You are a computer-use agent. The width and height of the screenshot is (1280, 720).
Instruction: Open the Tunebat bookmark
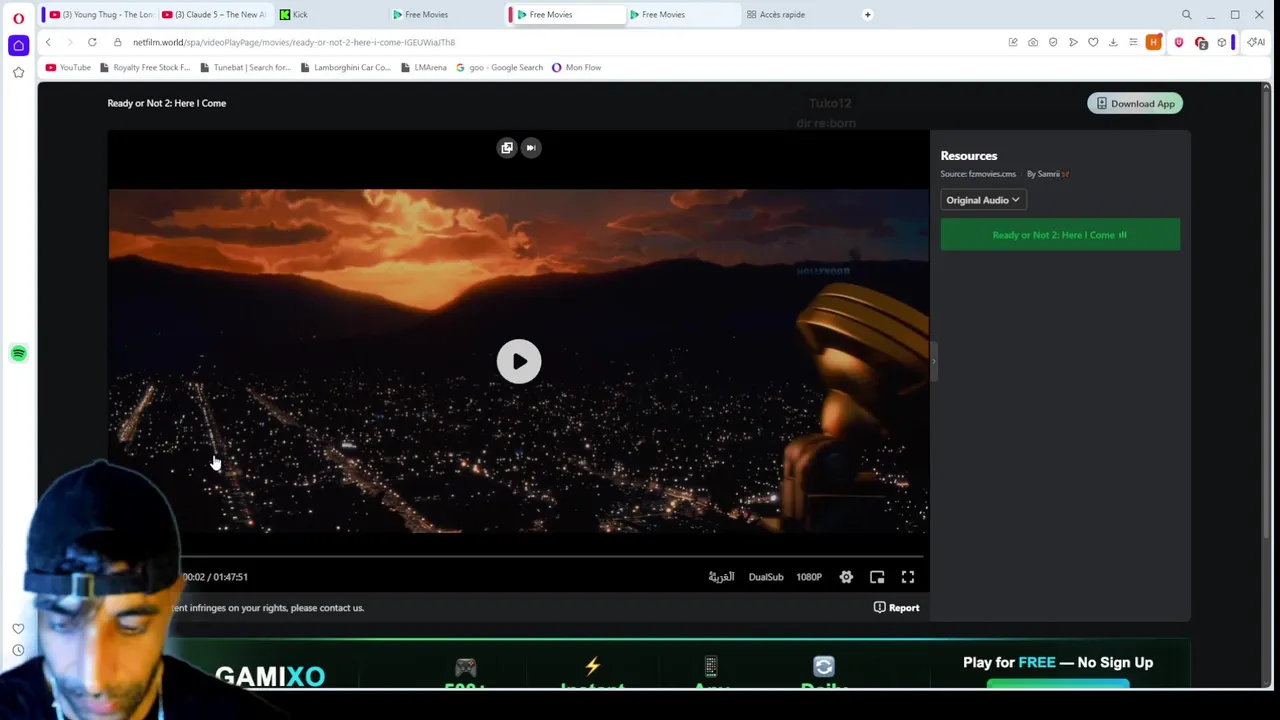tap(245, 68)
